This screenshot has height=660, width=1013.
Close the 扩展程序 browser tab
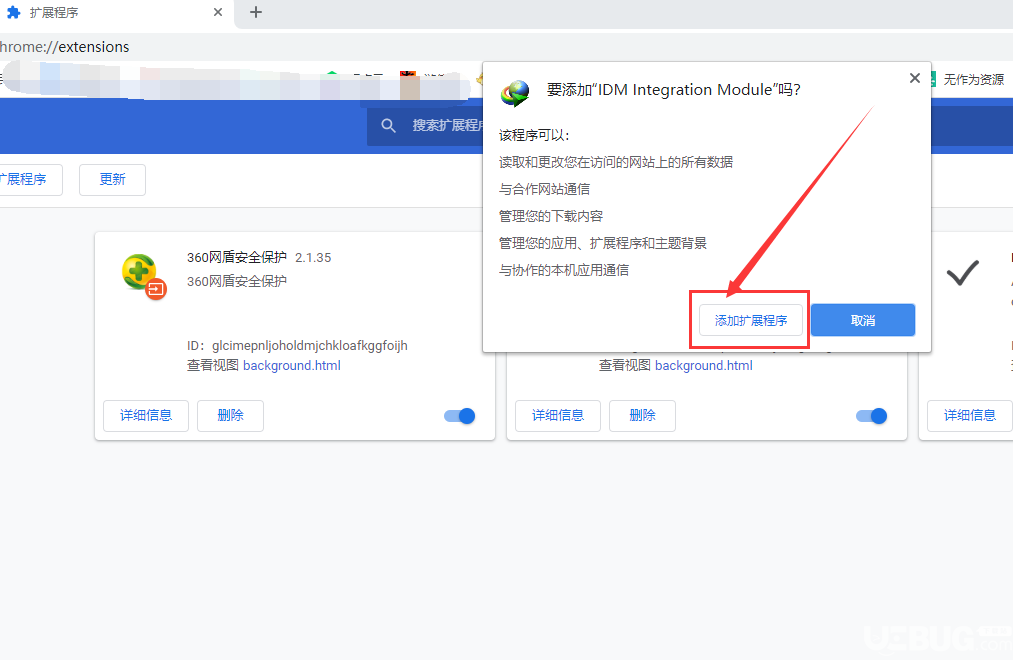pos(218,12)
